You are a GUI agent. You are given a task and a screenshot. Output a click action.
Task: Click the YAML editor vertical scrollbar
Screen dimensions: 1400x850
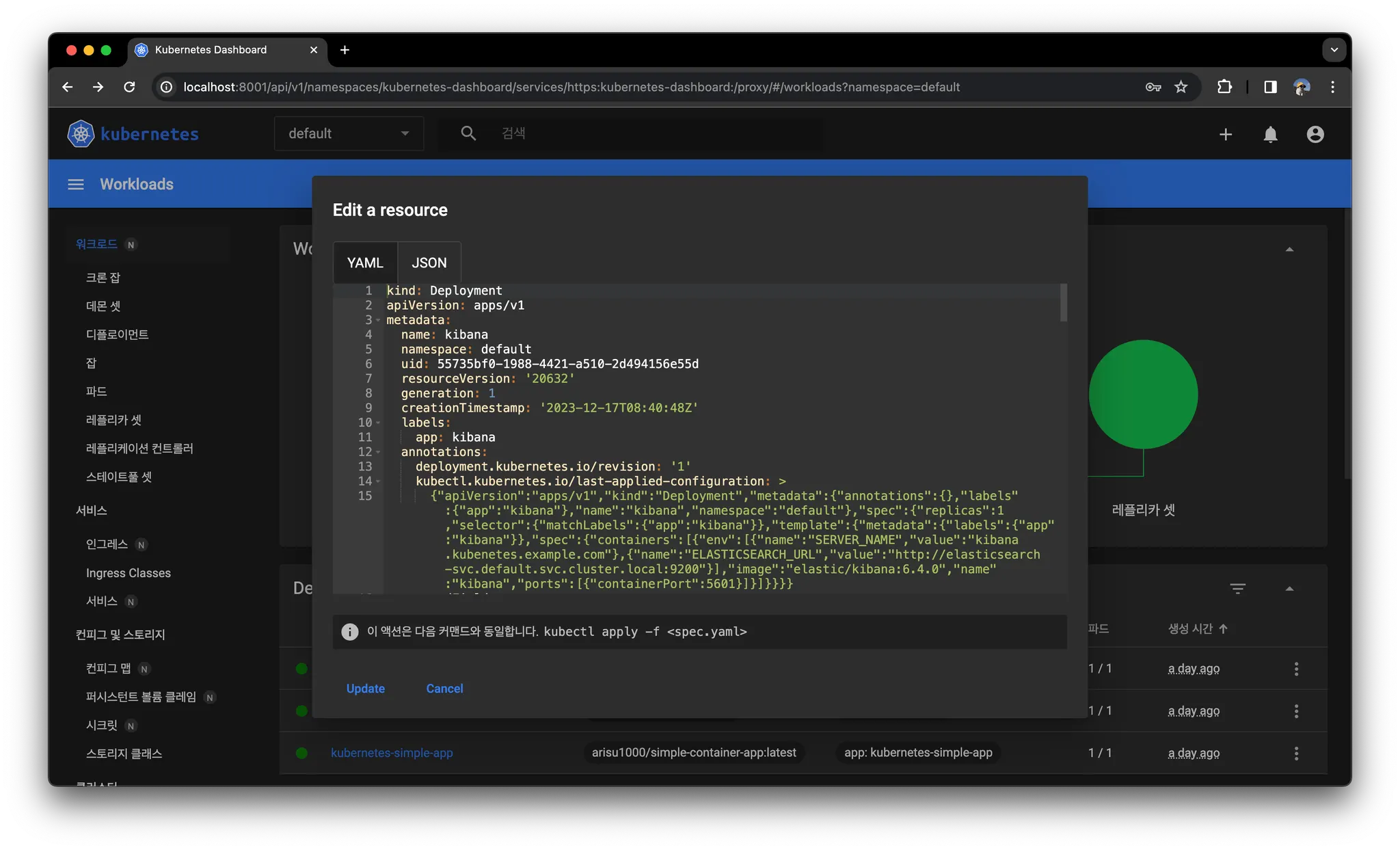coord(1063,303)
